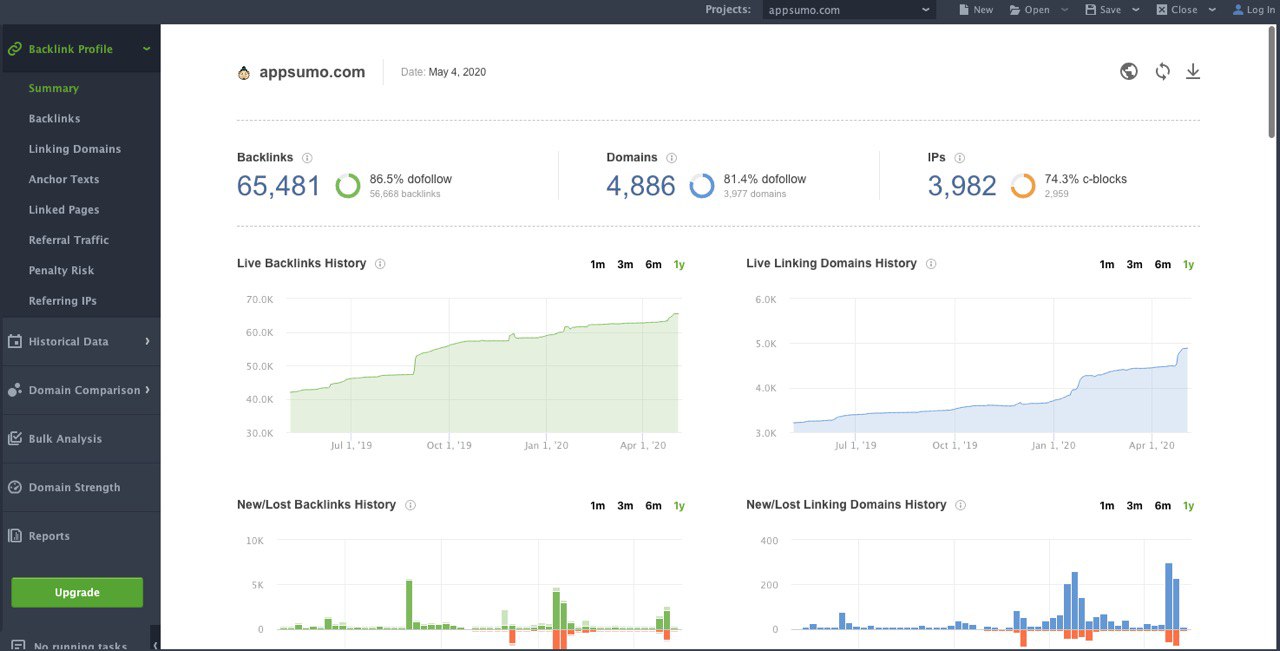
Task: Click the Domain Comparison icon in sidebar
Action: pos(15,390)
